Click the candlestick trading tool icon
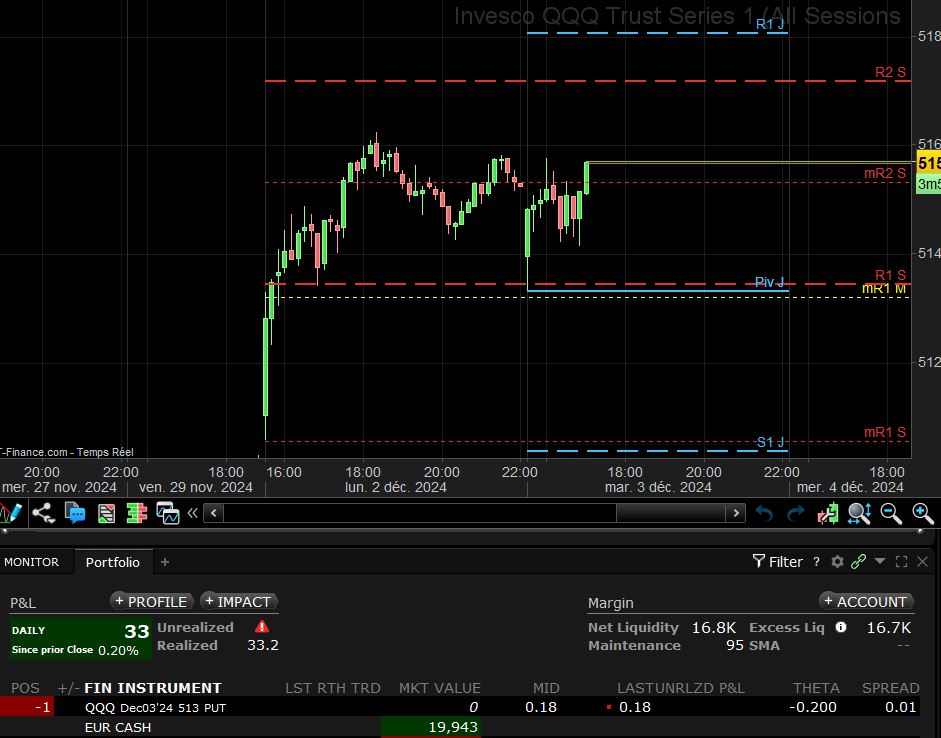 [828, 514]
